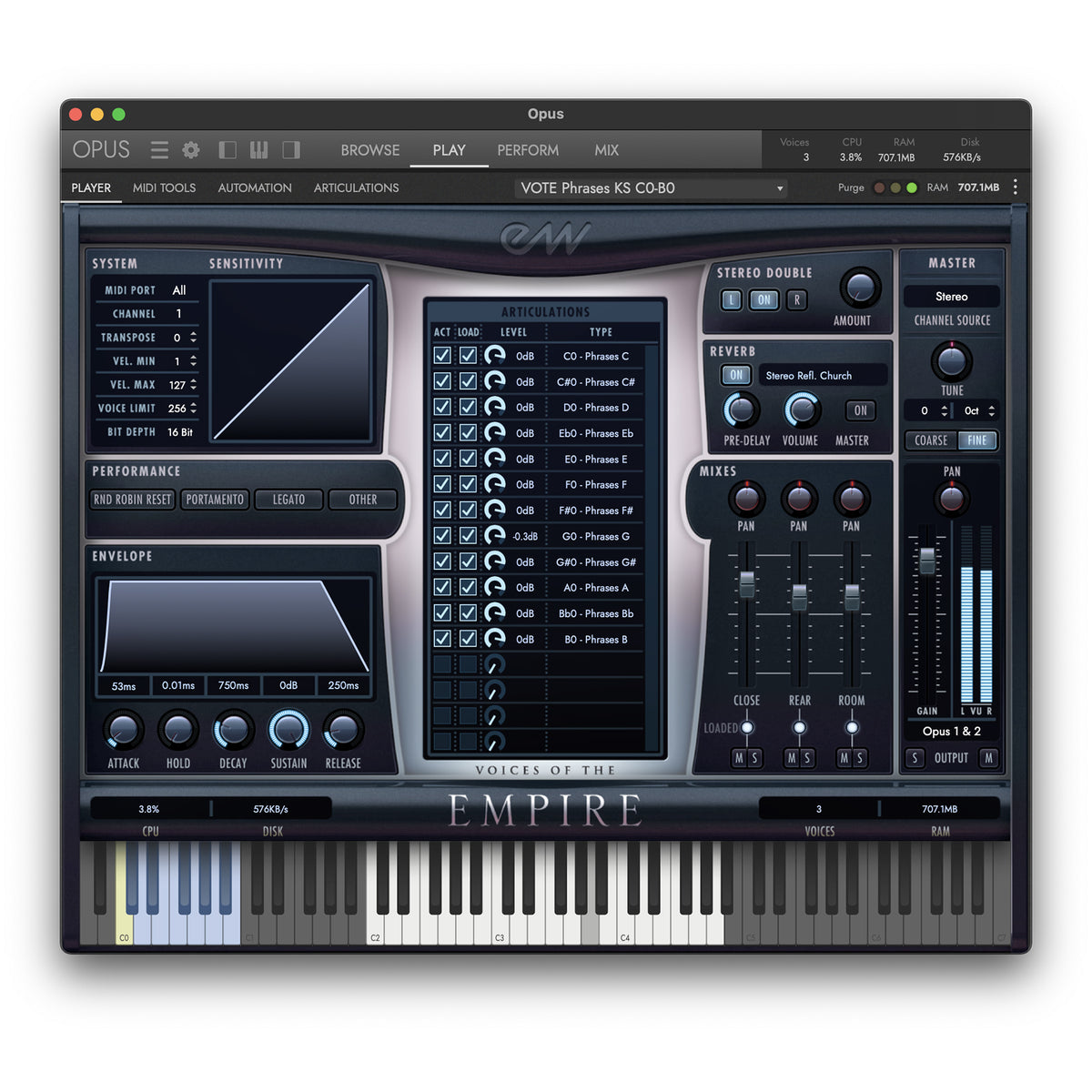
Task: Click the envelope RELEASE knob
Action: [x=343, y=731]
